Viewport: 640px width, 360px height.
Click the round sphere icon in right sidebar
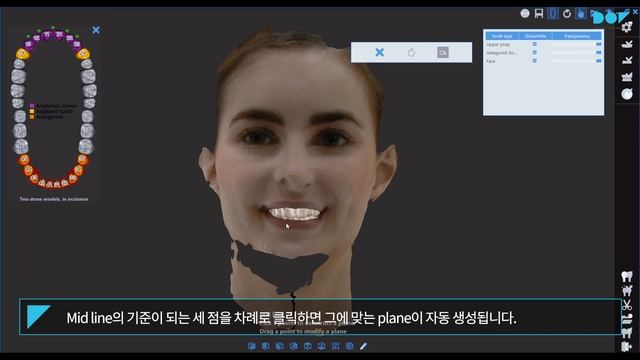pos(627,94)
